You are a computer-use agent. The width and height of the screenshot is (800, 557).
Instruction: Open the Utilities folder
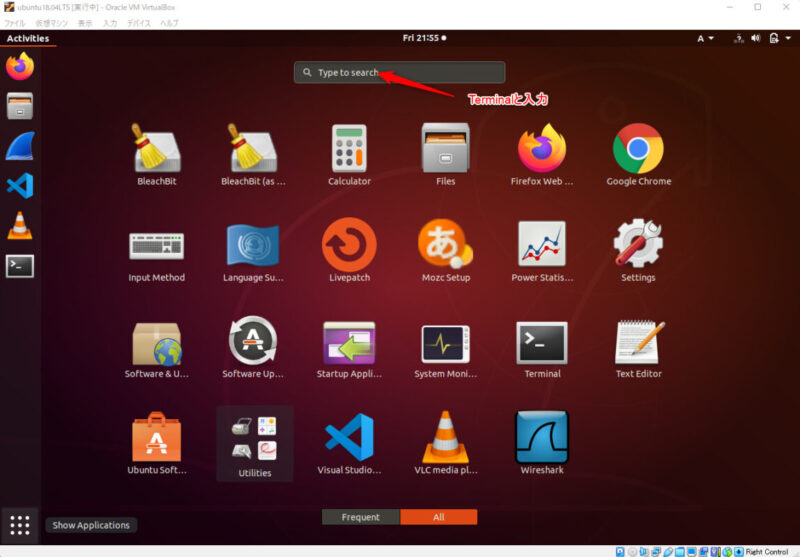pos(254,443)
